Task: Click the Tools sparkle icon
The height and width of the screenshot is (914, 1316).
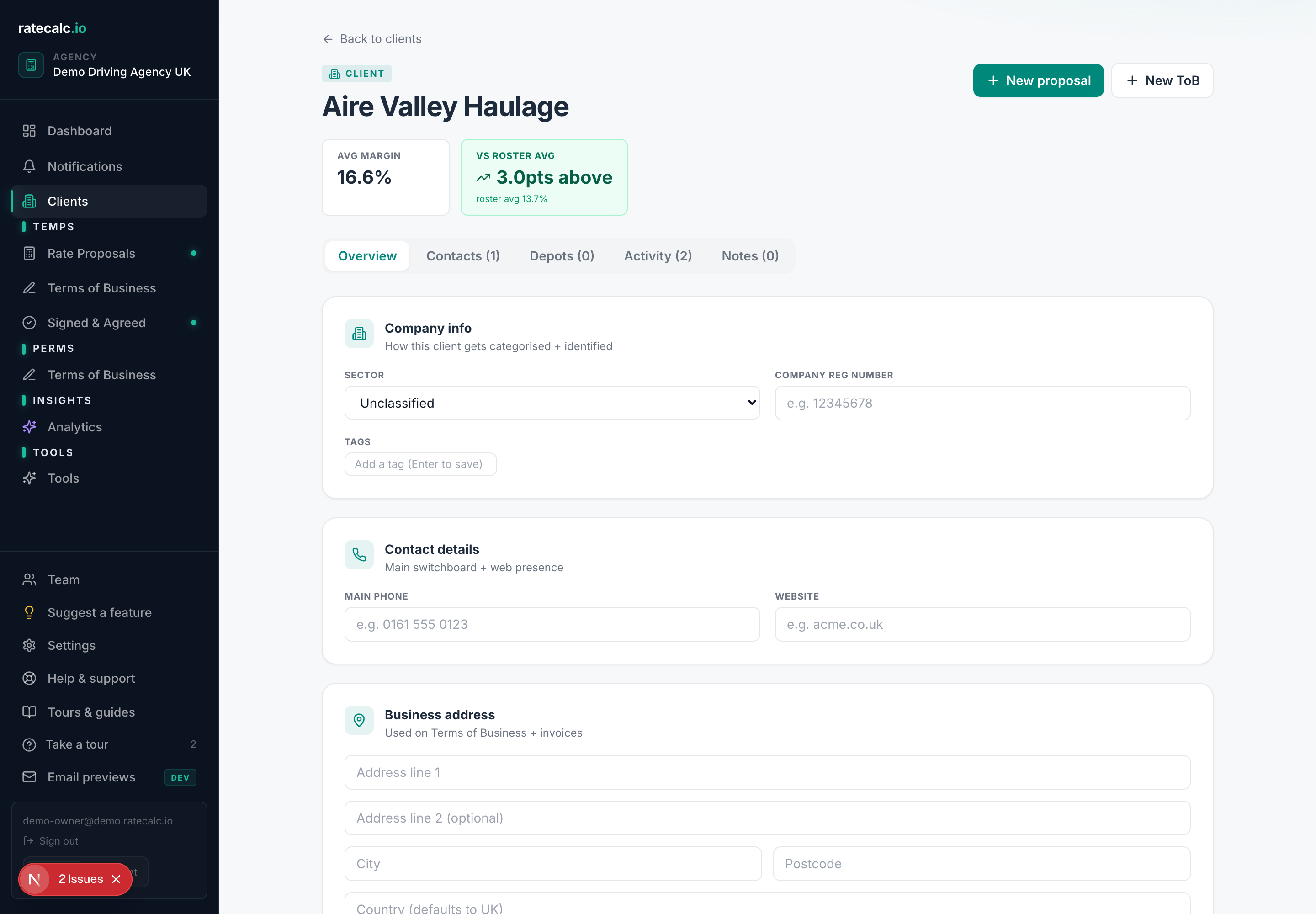Action: [29, 478]
